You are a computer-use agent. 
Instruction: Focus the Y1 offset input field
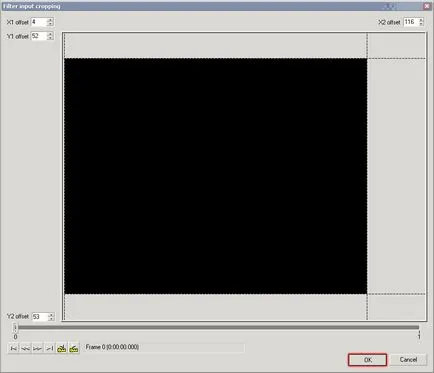pyautogui.click(x=39, y=36)
